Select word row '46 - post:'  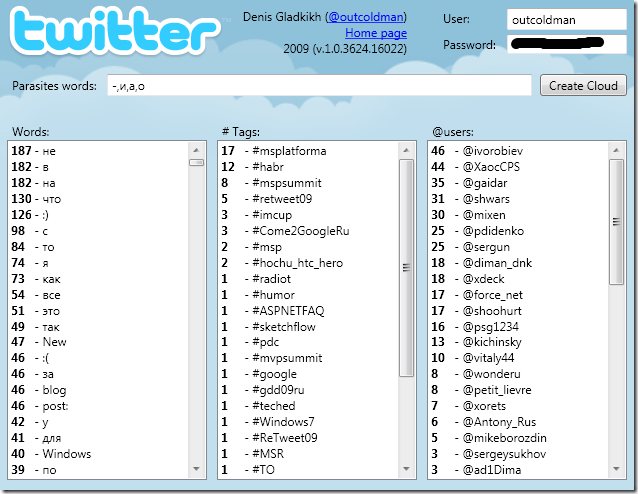tap(98, 406)
